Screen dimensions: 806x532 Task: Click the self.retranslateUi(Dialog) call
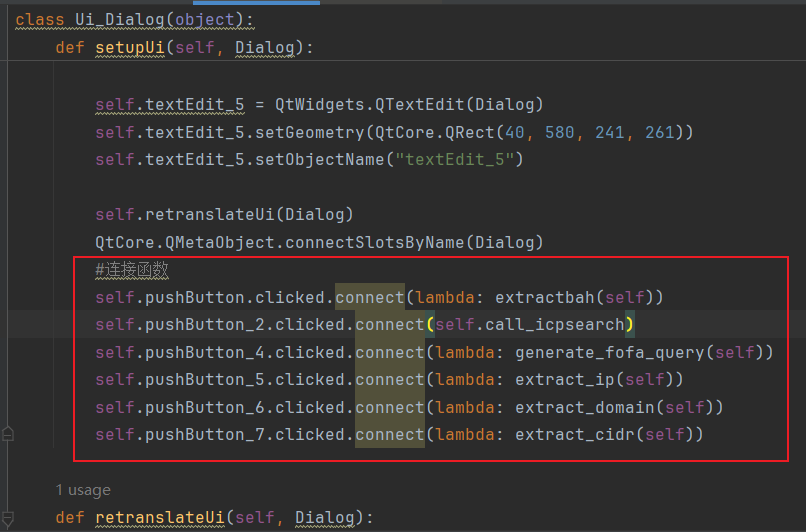[224, 214]
